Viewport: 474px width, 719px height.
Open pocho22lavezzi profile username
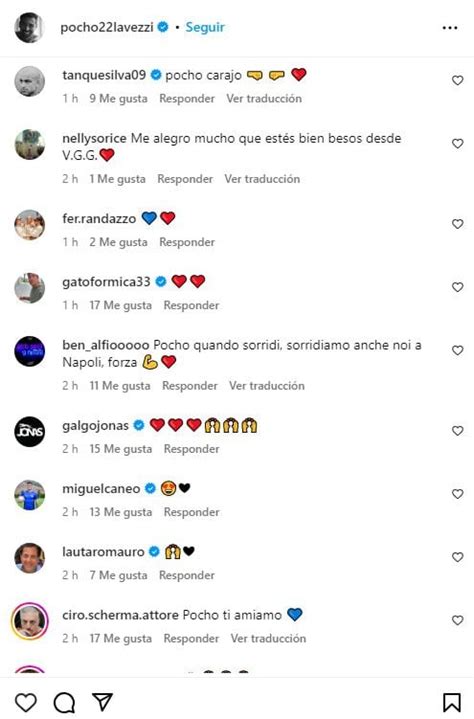point(107,27)
